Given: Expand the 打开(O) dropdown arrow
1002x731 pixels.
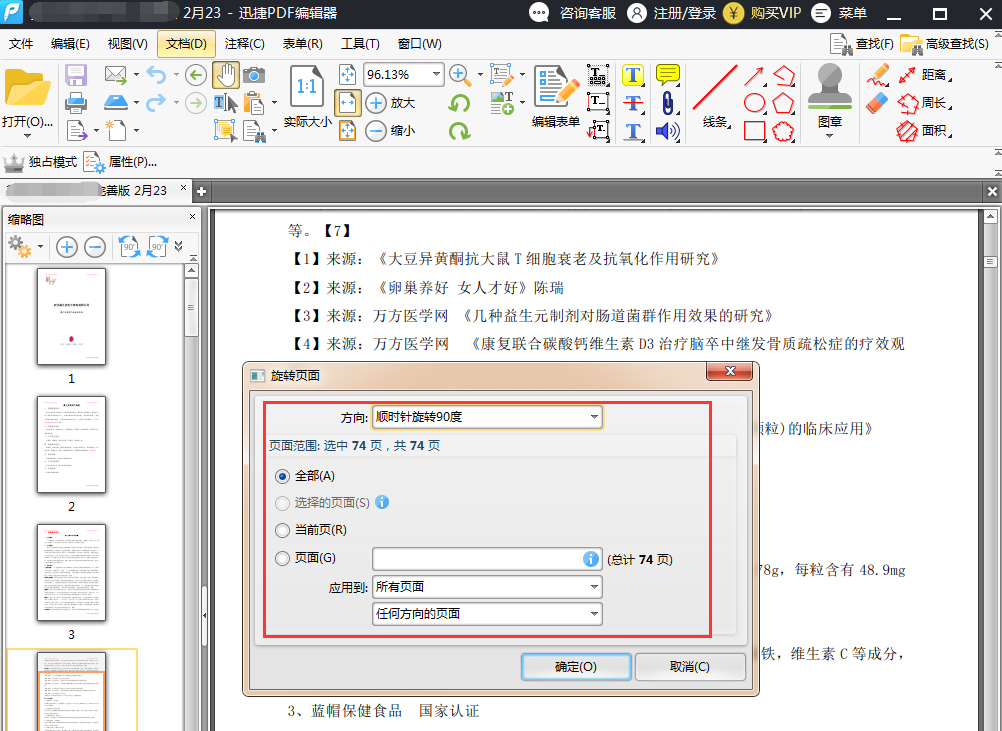Looking at the screenshot, I should point(27,136).
